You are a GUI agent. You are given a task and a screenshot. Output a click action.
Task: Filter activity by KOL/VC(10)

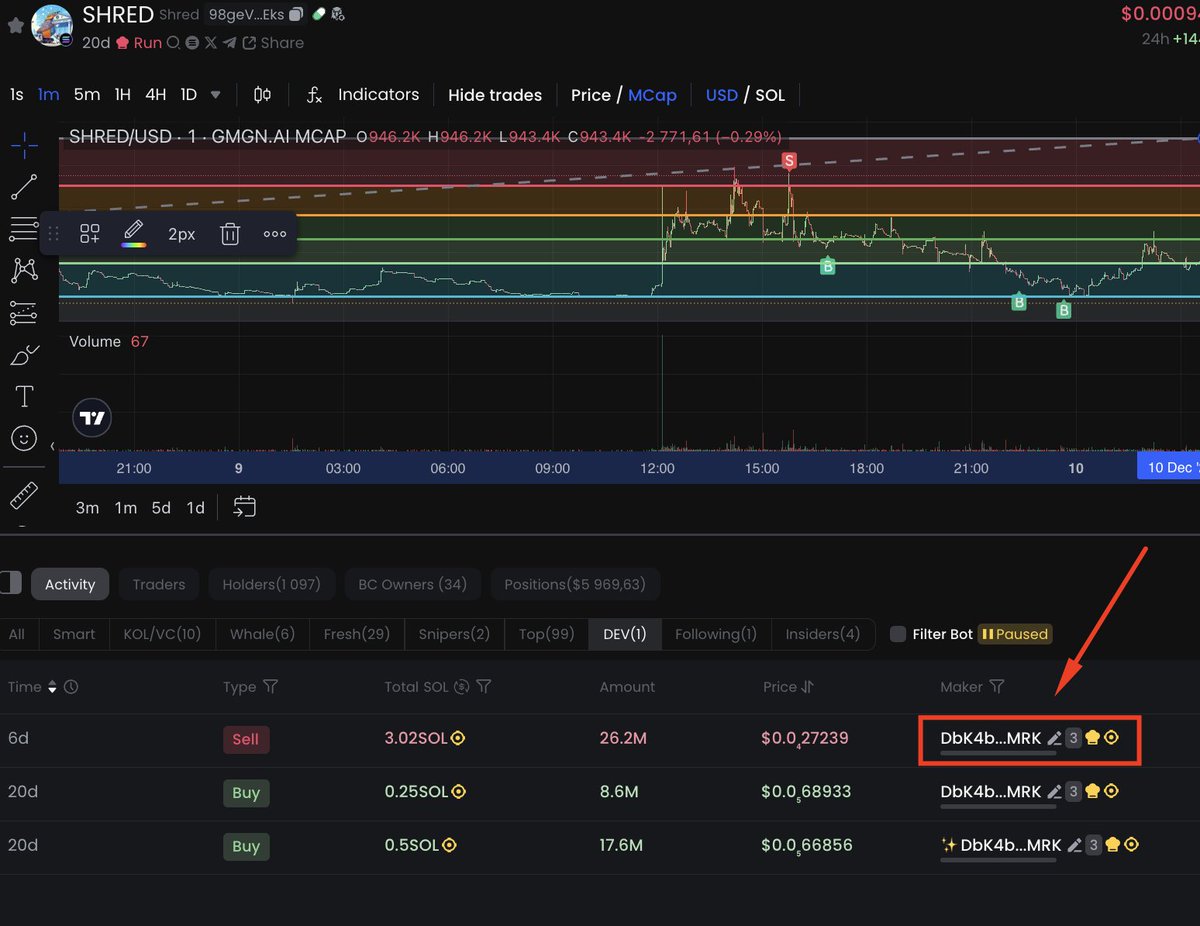pos(162,634)
